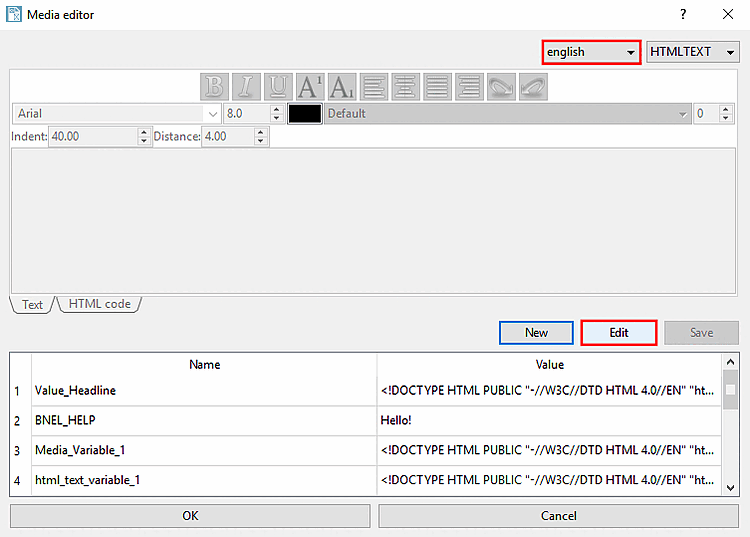The width and height of the screenshot is (750, 537).
Task: Click row number 2 header
Action: click(x=17, y=421)
